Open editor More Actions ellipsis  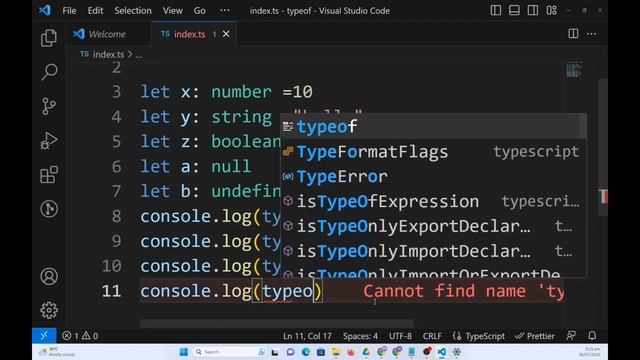pyautogui.click(x=591, y=33)
